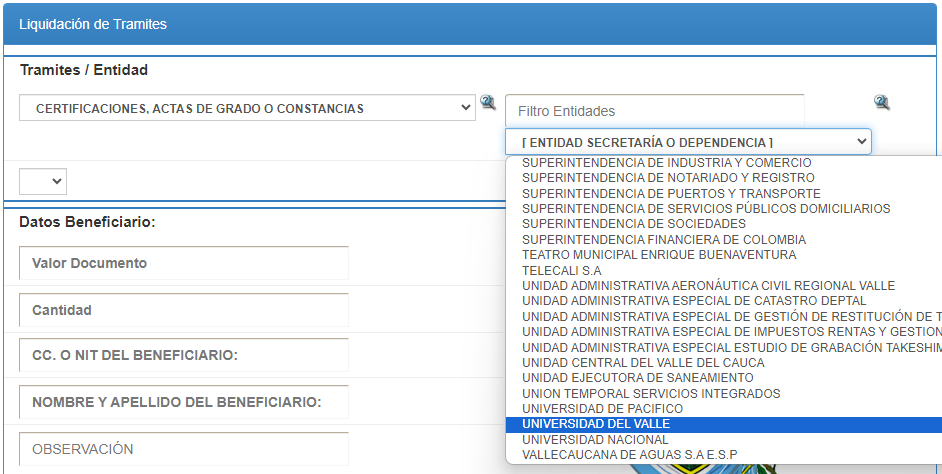Click the Observación text field
Image resolution: width=942 pixels, height=474 pixels.
(x=184, y=449)
